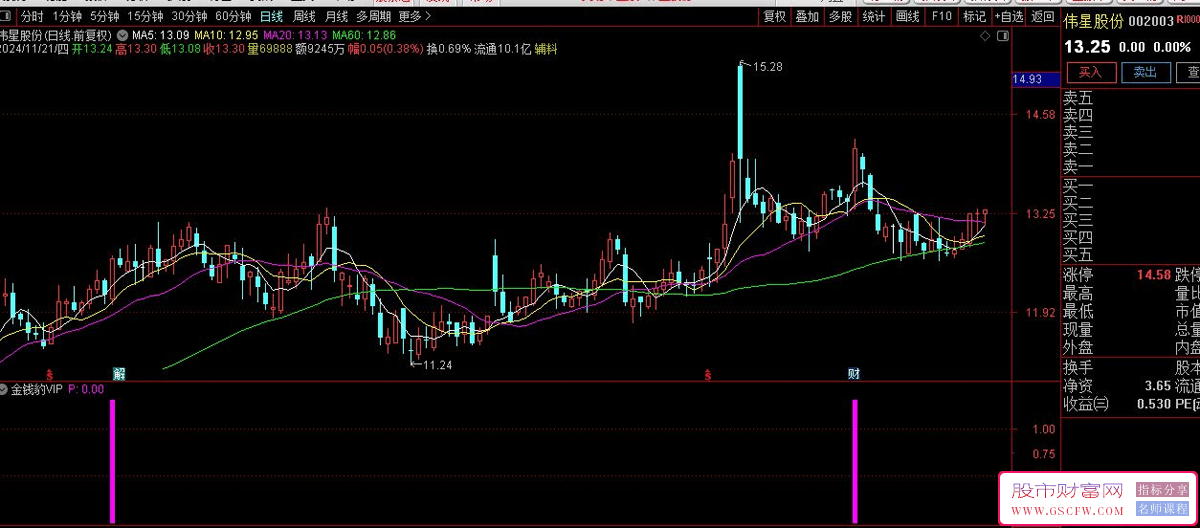Viewport: 1200px width, 528px height.
Task: Add stock with +自选 button
Action: point(1008,16)
